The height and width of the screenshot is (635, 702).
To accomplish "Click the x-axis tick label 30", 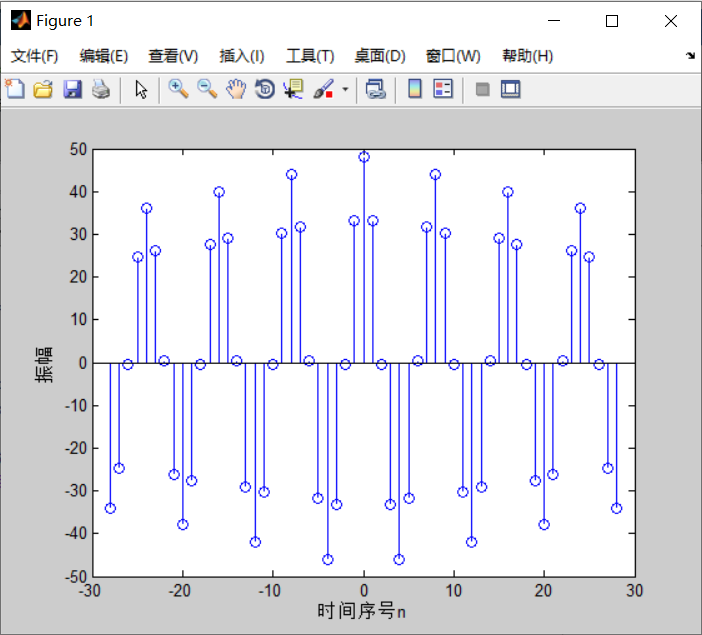I will coord(634,591).
